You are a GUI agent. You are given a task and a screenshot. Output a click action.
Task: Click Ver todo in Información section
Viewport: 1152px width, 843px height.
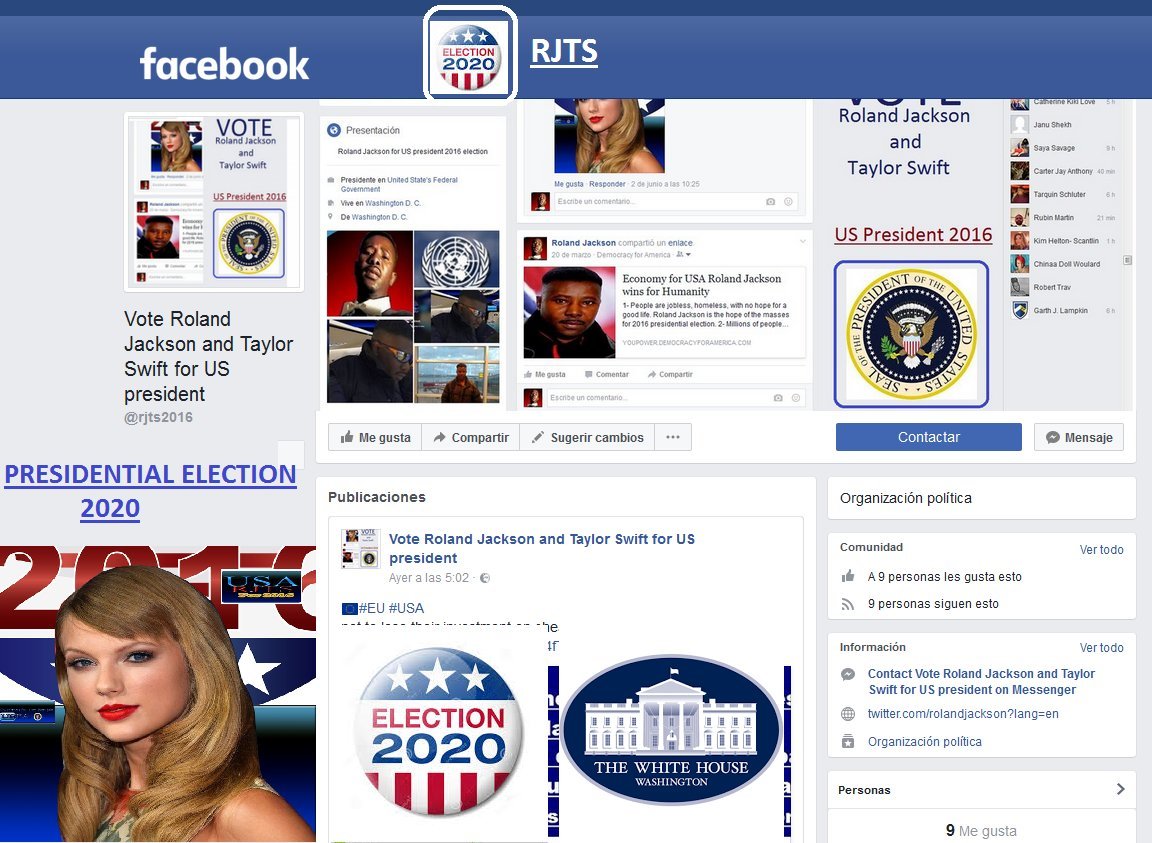[x=1101, y=648]
